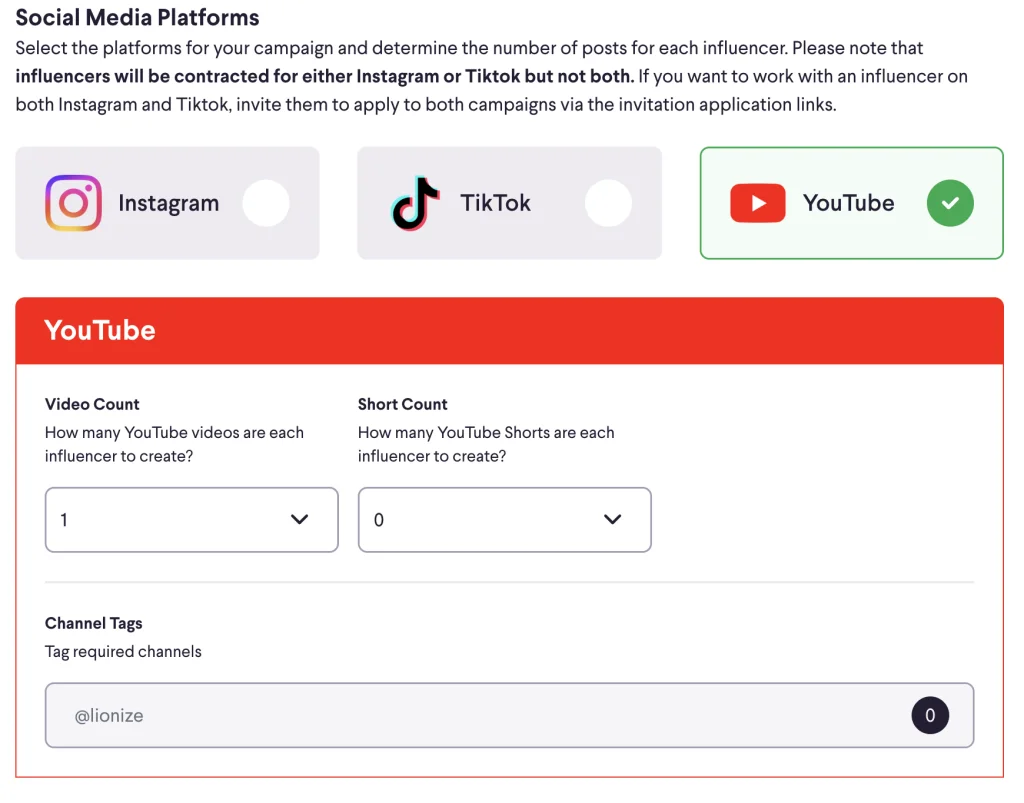Click the chevron arrow in Video Count
This screenshot has height=803, width=1024.
[299, 519]
